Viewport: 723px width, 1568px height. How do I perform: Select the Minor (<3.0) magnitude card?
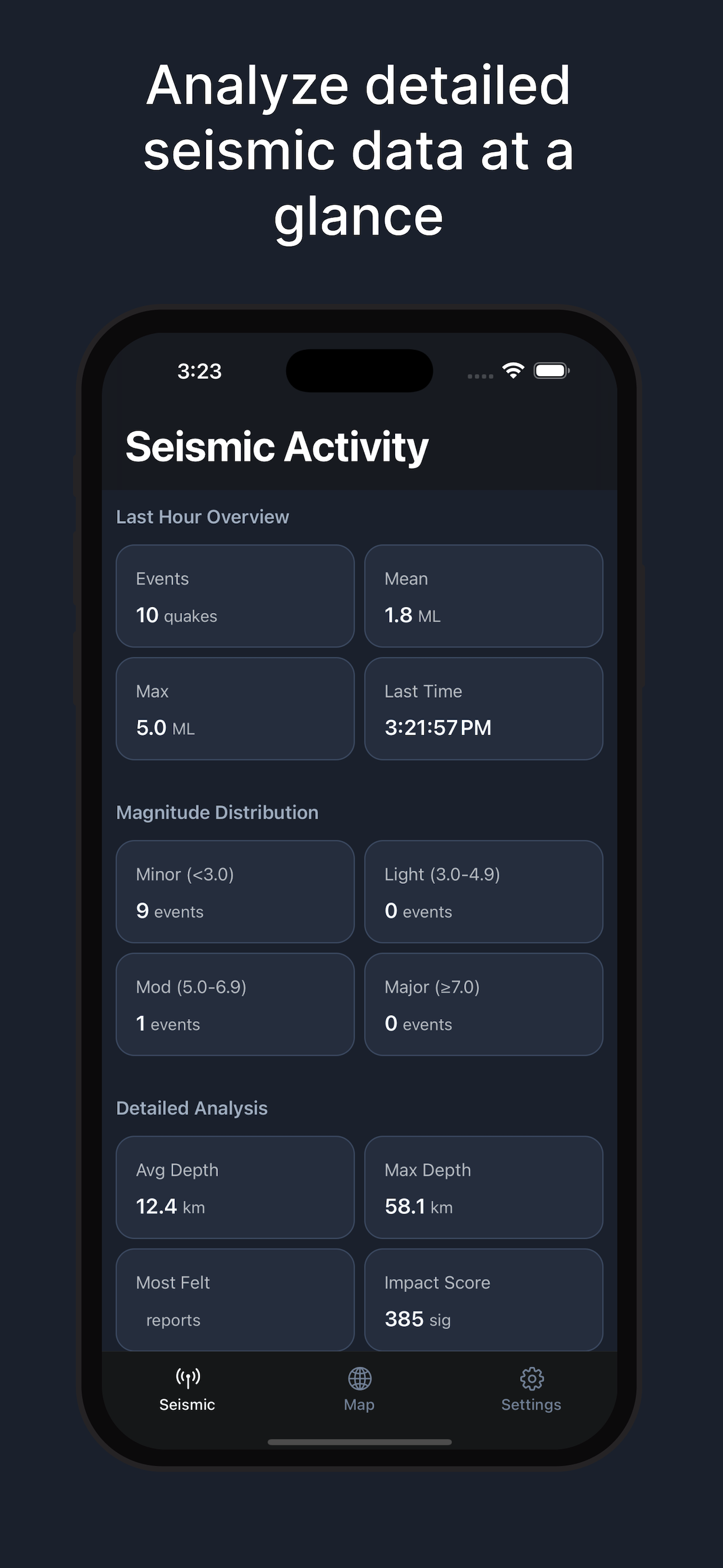pyautogui.click(x=235, y=892)
